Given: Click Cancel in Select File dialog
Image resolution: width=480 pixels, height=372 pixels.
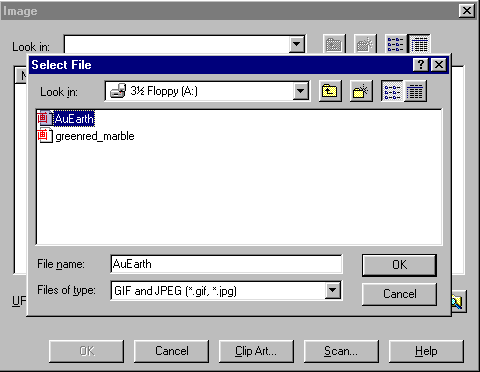Looking at the screenshot, I should coord(399,294).
